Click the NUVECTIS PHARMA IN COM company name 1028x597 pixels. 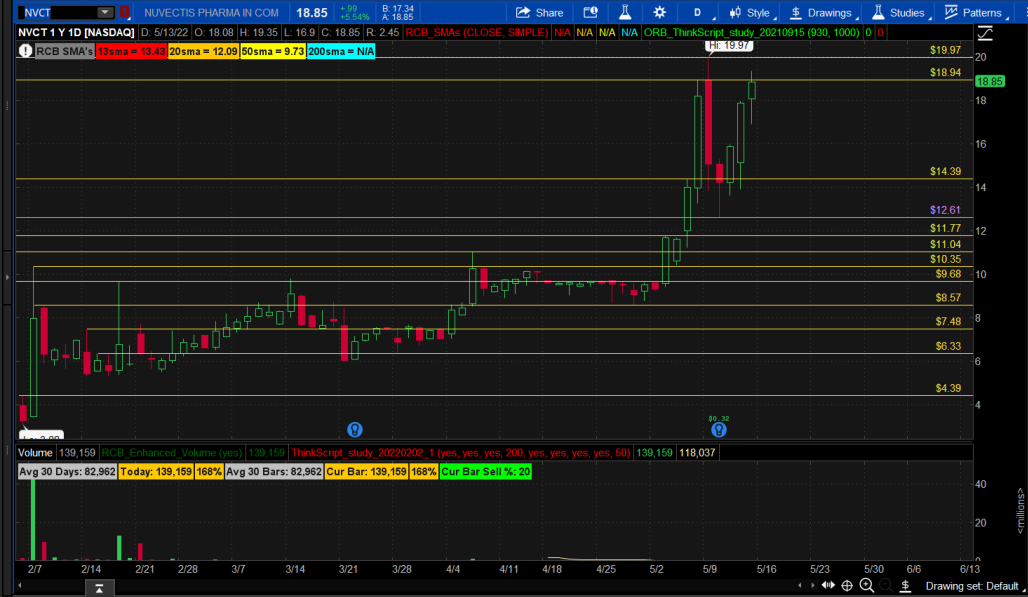tap(211, 12)
